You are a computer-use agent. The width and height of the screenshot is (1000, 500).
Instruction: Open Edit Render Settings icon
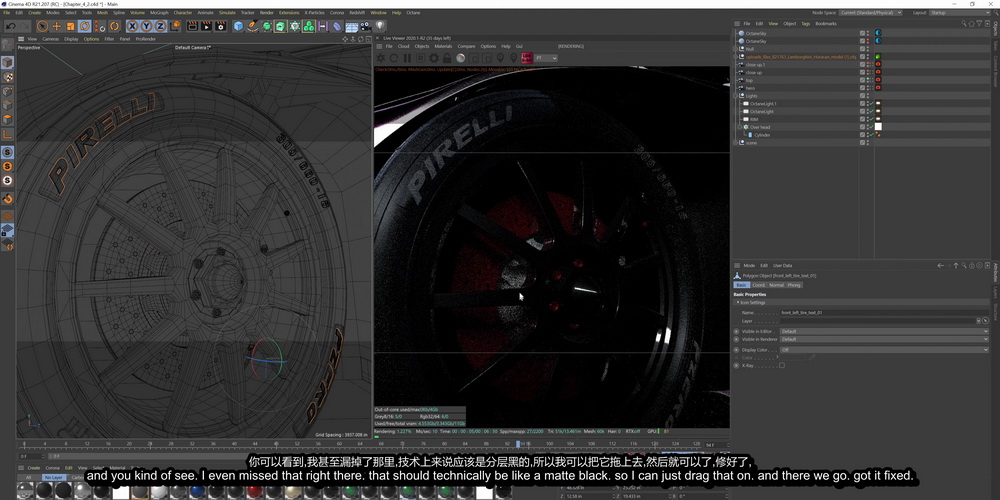221,26
